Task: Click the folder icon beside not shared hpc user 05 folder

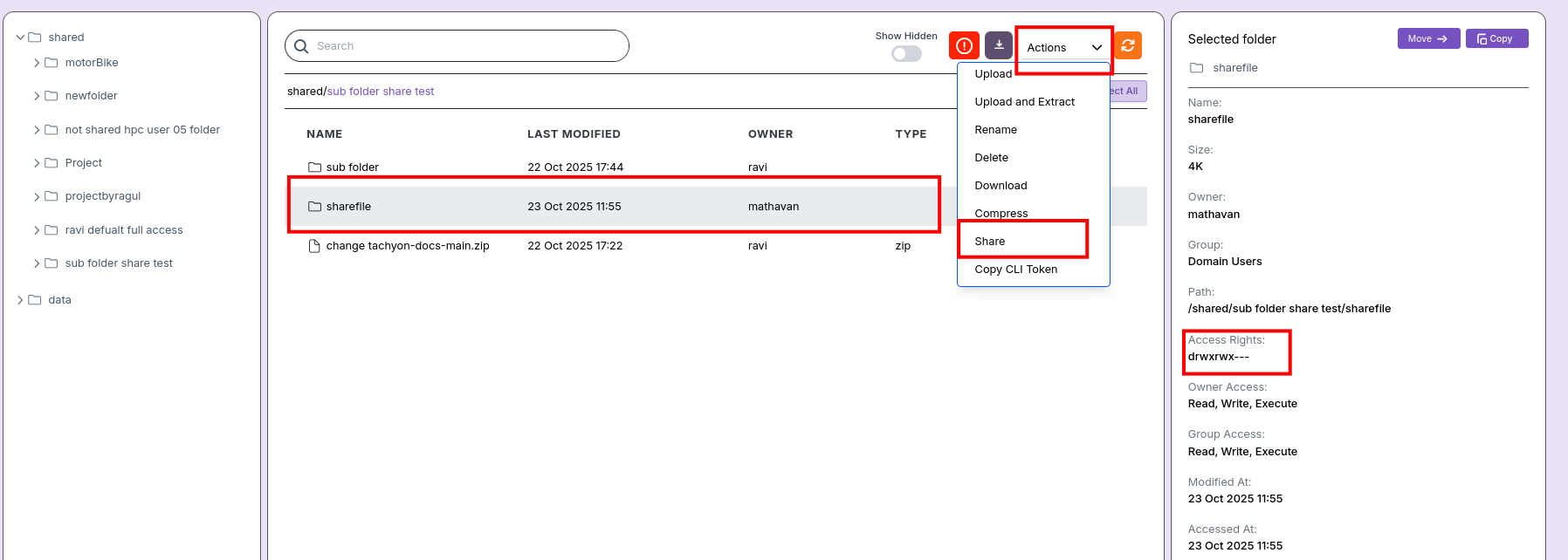Action: pos(52,130)
